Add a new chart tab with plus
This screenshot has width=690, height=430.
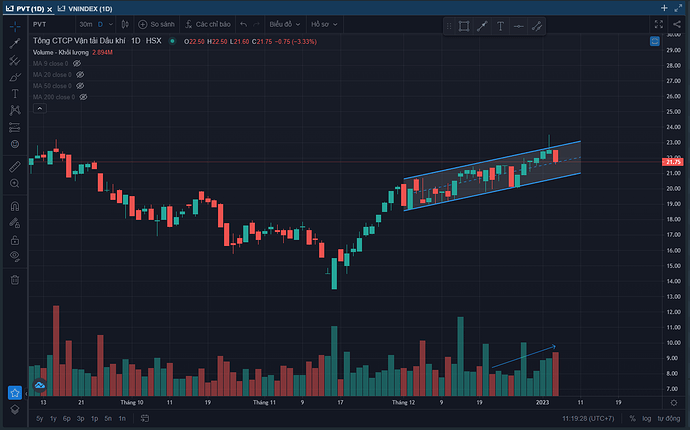coord(663,7)
